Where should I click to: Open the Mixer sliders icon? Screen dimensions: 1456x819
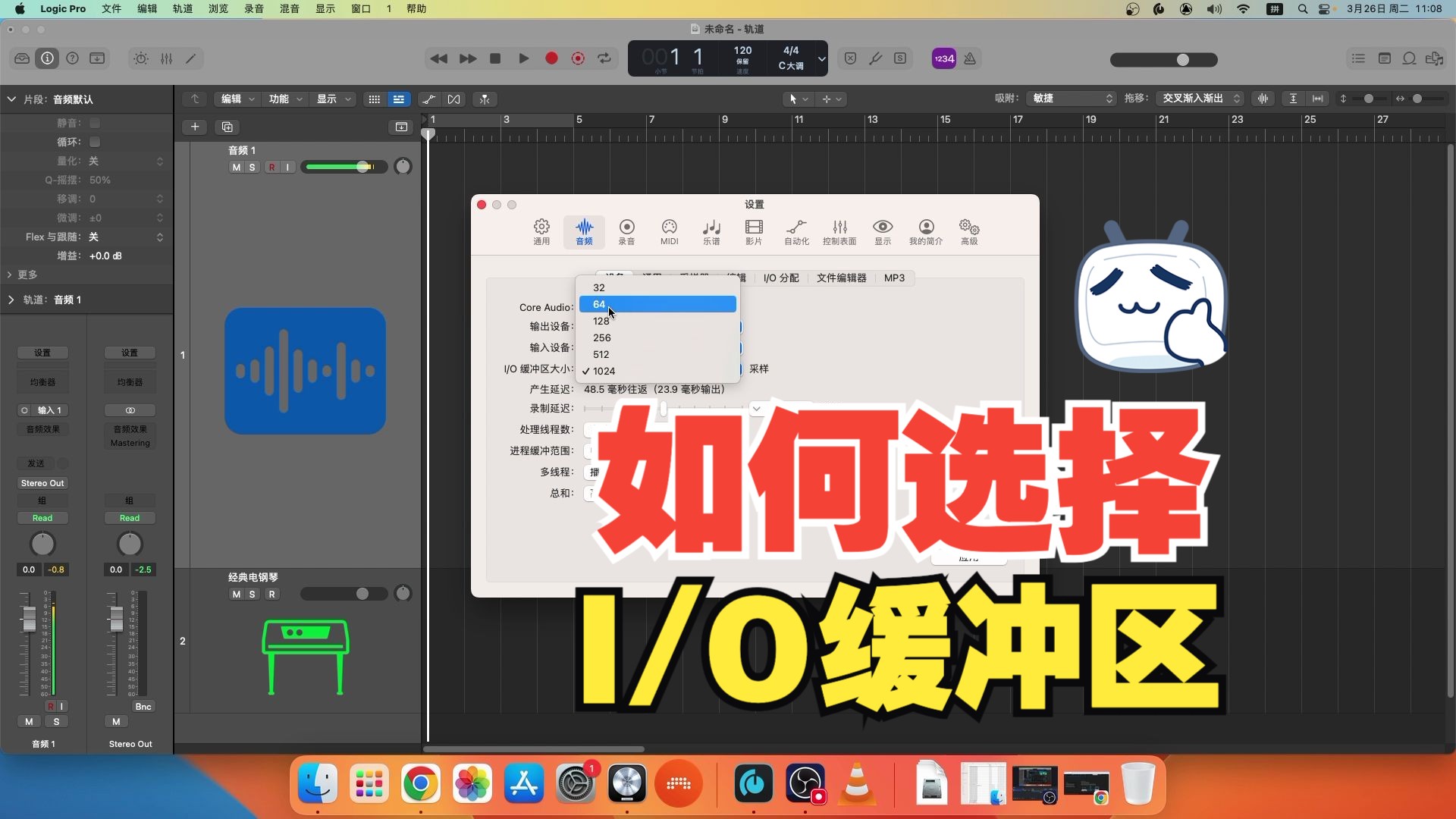click(x=166, y=58)
